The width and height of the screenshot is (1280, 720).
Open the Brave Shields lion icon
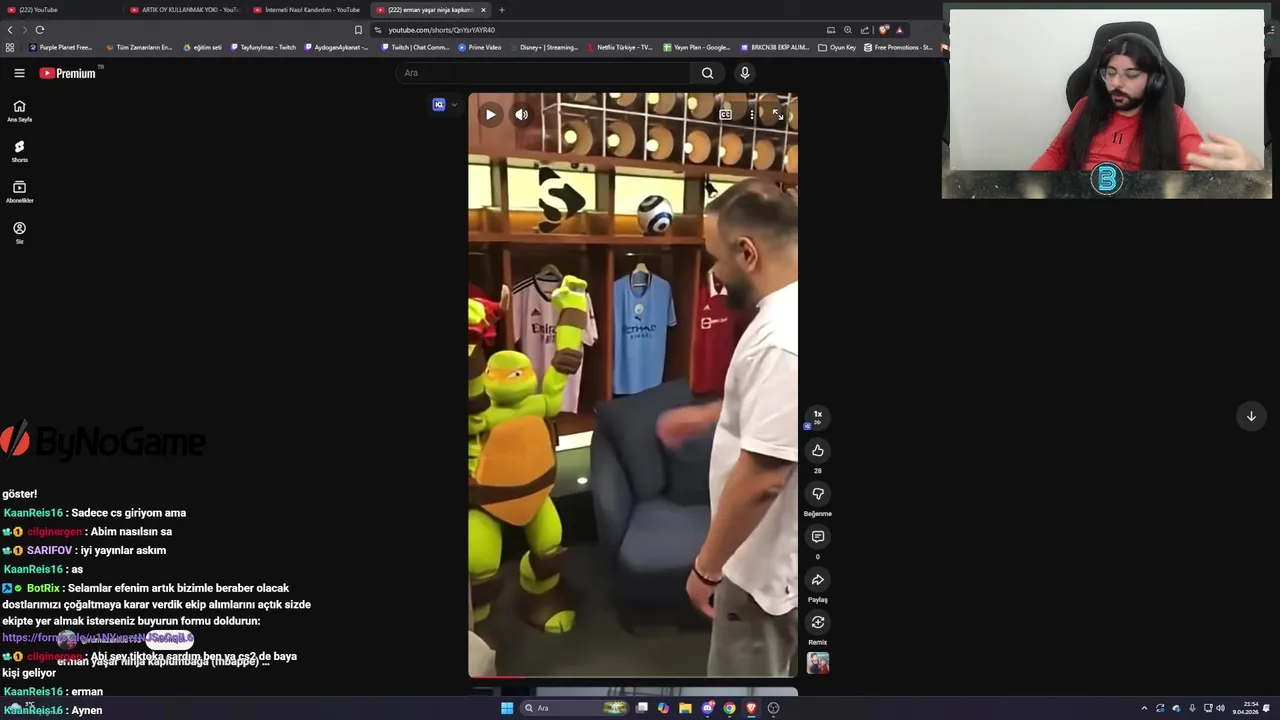click(x=883, y=30)
